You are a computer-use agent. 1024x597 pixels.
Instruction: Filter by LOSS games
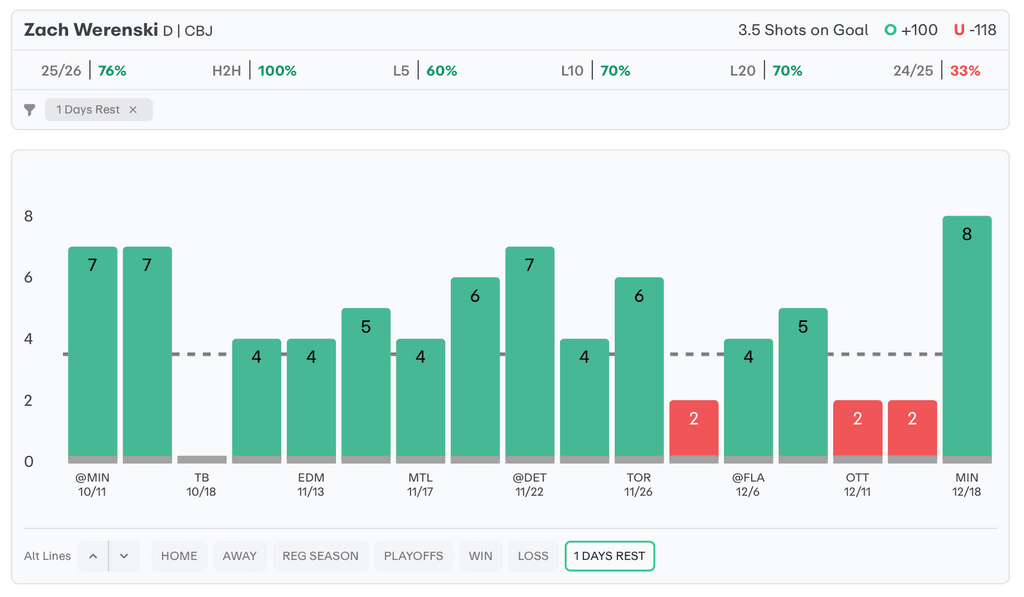pos(533,556)
